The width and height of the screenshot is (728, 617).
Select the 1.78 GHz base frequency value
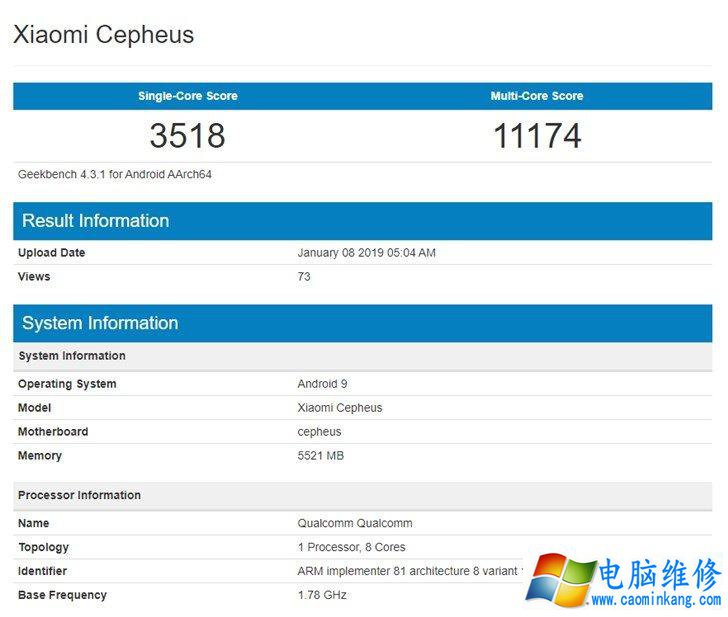(x=322, y=595)
